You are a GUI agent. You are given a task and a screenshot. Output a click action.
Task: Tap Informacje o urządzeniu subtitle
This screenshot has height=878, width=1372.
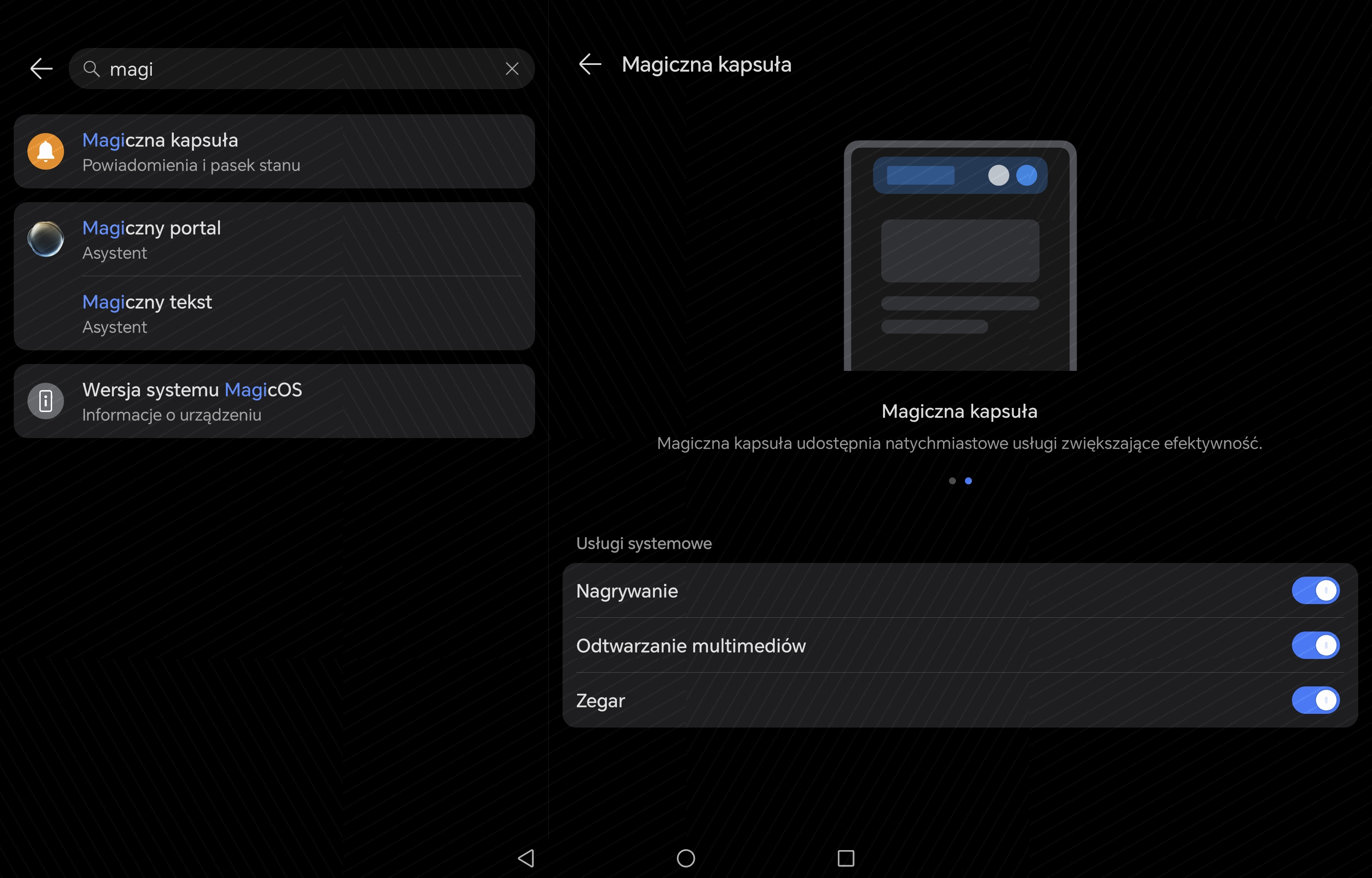(x=171, y=415)
